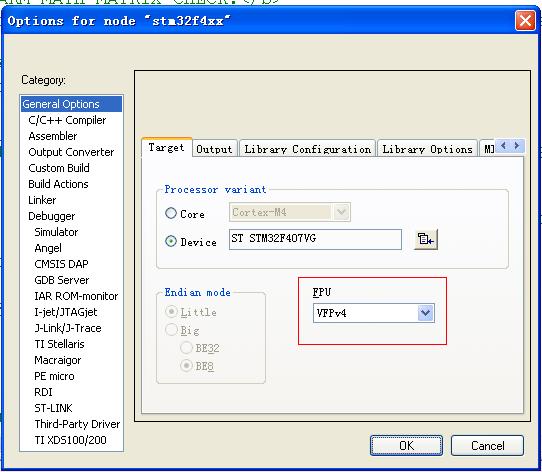Select Build Actions category
Viewport: 542px width, 472px height.
[58, 184]
